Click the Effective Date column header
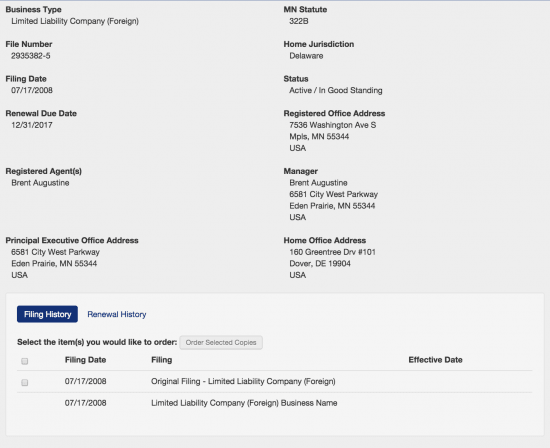Screen dimensions: 550x448 pos(435,360)
